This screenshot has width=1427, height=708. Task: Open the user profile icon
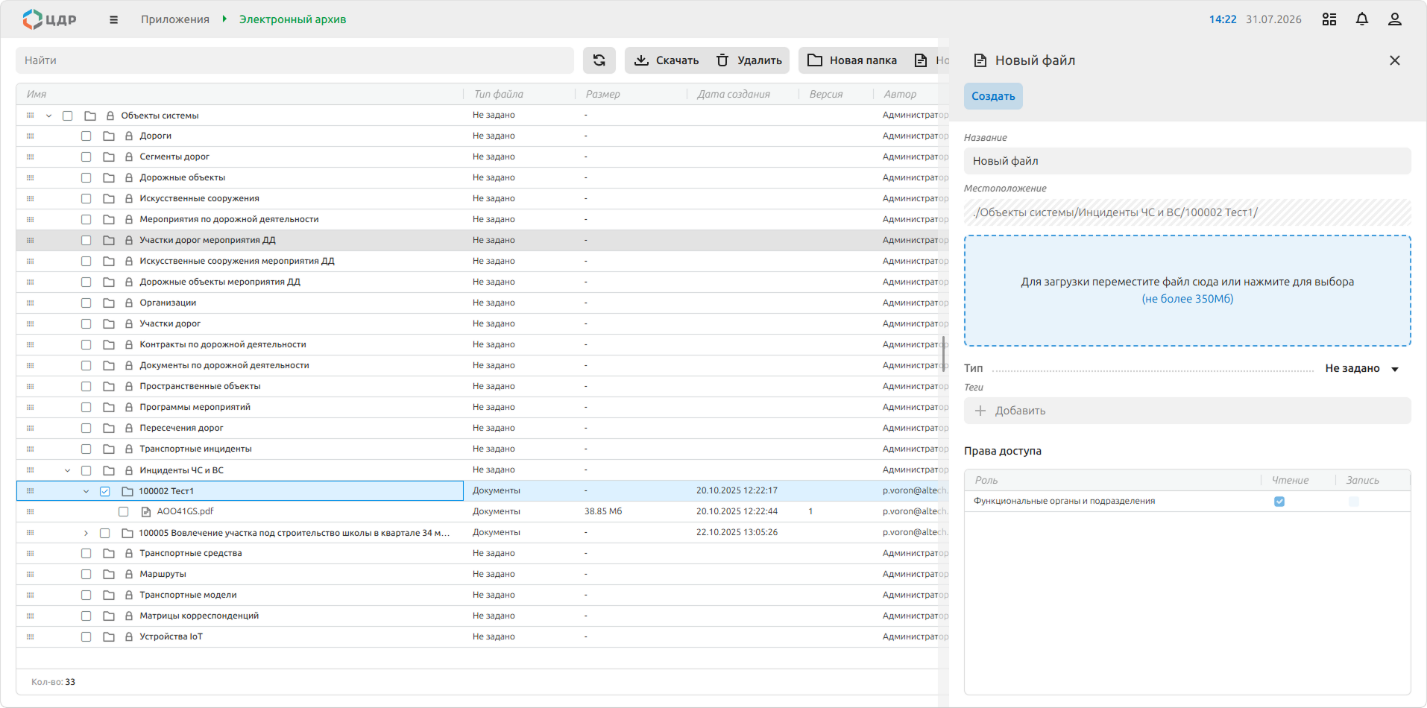click(1395, 19)
